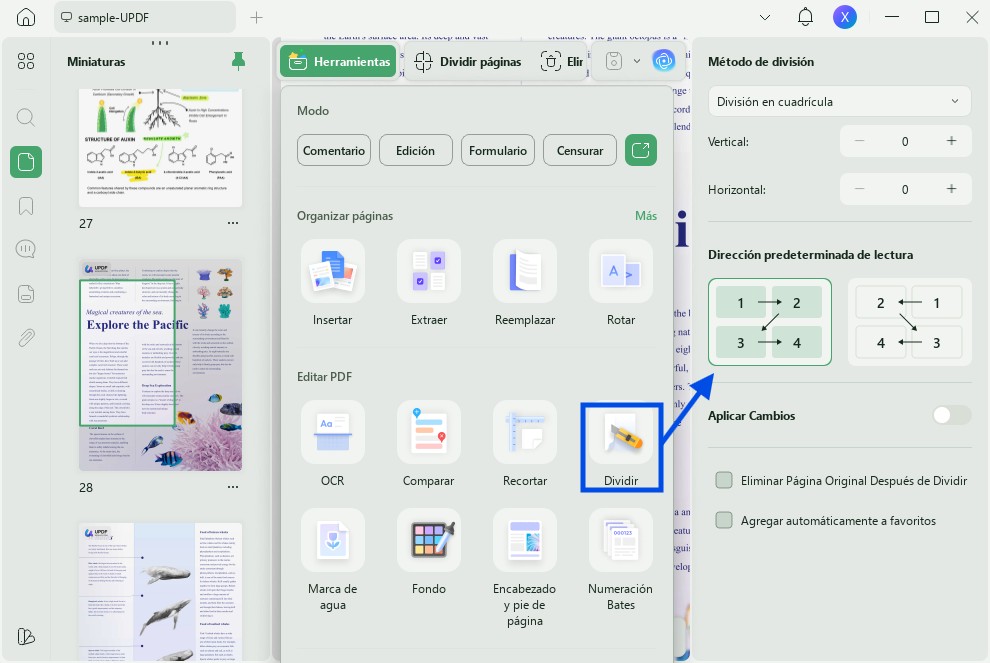Open page 28 thumbnail options menu

coord(233,487)
